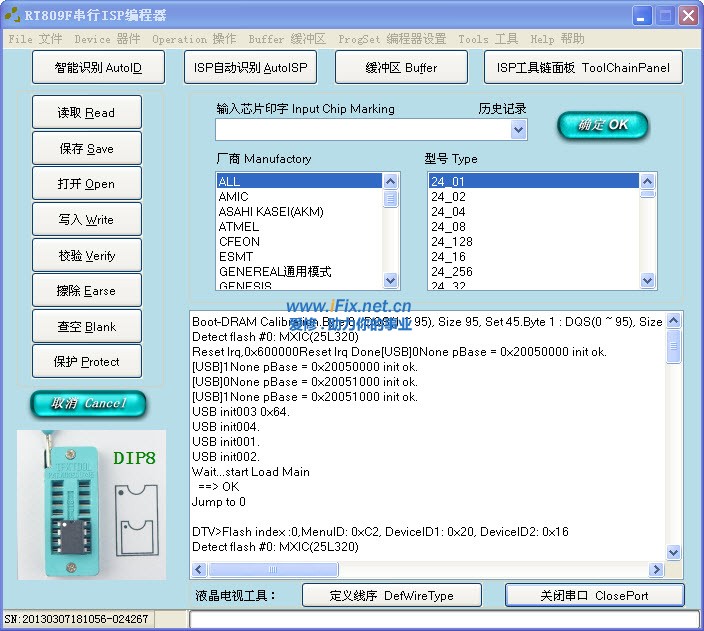704x631 pixels.
Task: Open the File 文件 menu
Action: click(35, 39)
